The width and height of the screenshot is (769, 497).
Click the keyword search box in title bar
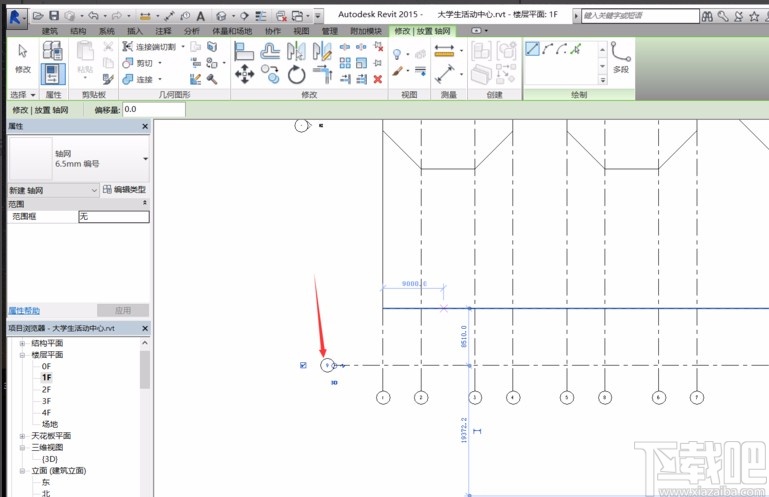[x=640, y=16]
